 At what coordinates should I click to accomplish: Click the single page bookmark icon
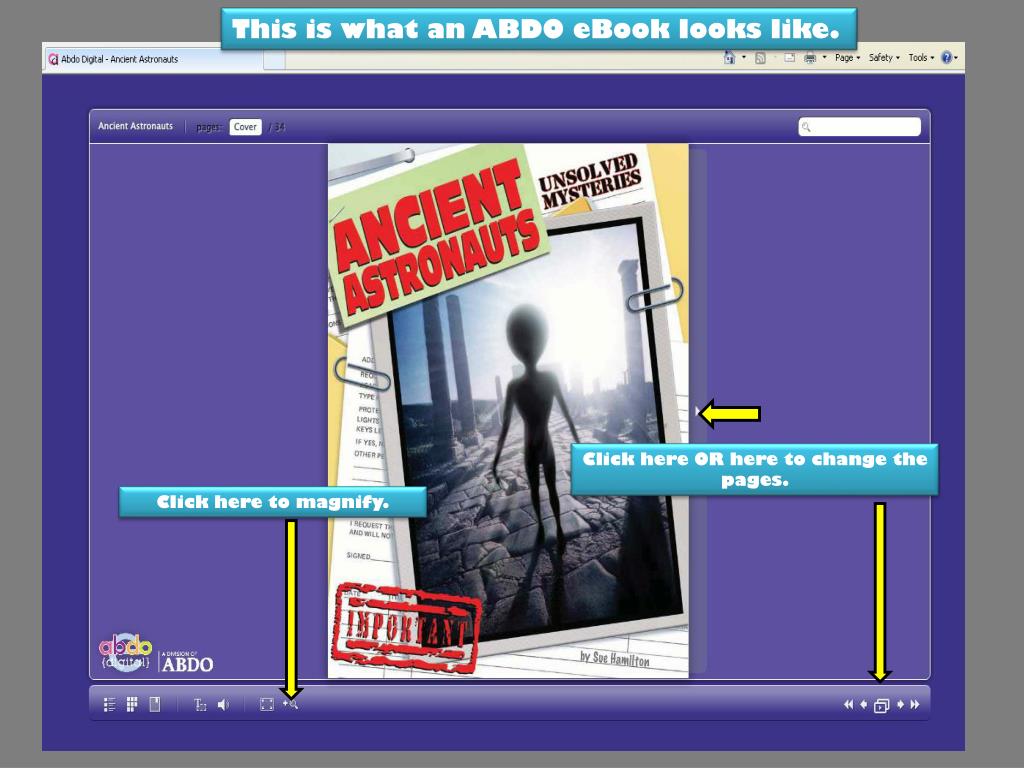155,704
